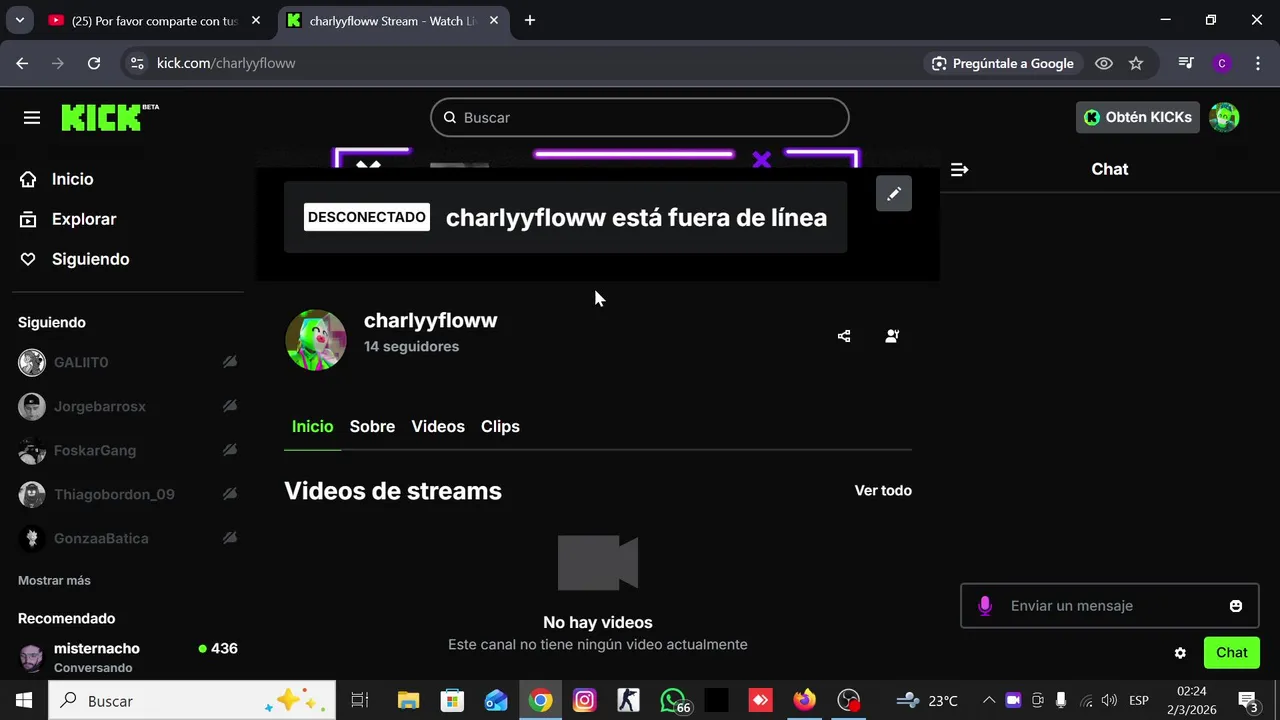Open the user avatar menu in Kick header
The width and height of the screenshot is (1280, 720).
1224,117
